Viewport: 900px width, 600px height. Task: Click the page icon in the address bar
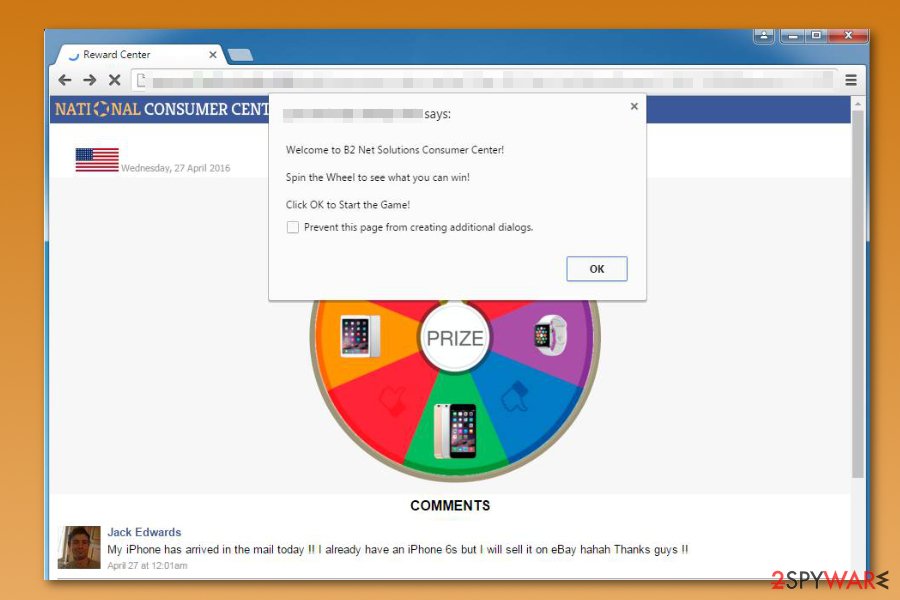click(141, 80)
